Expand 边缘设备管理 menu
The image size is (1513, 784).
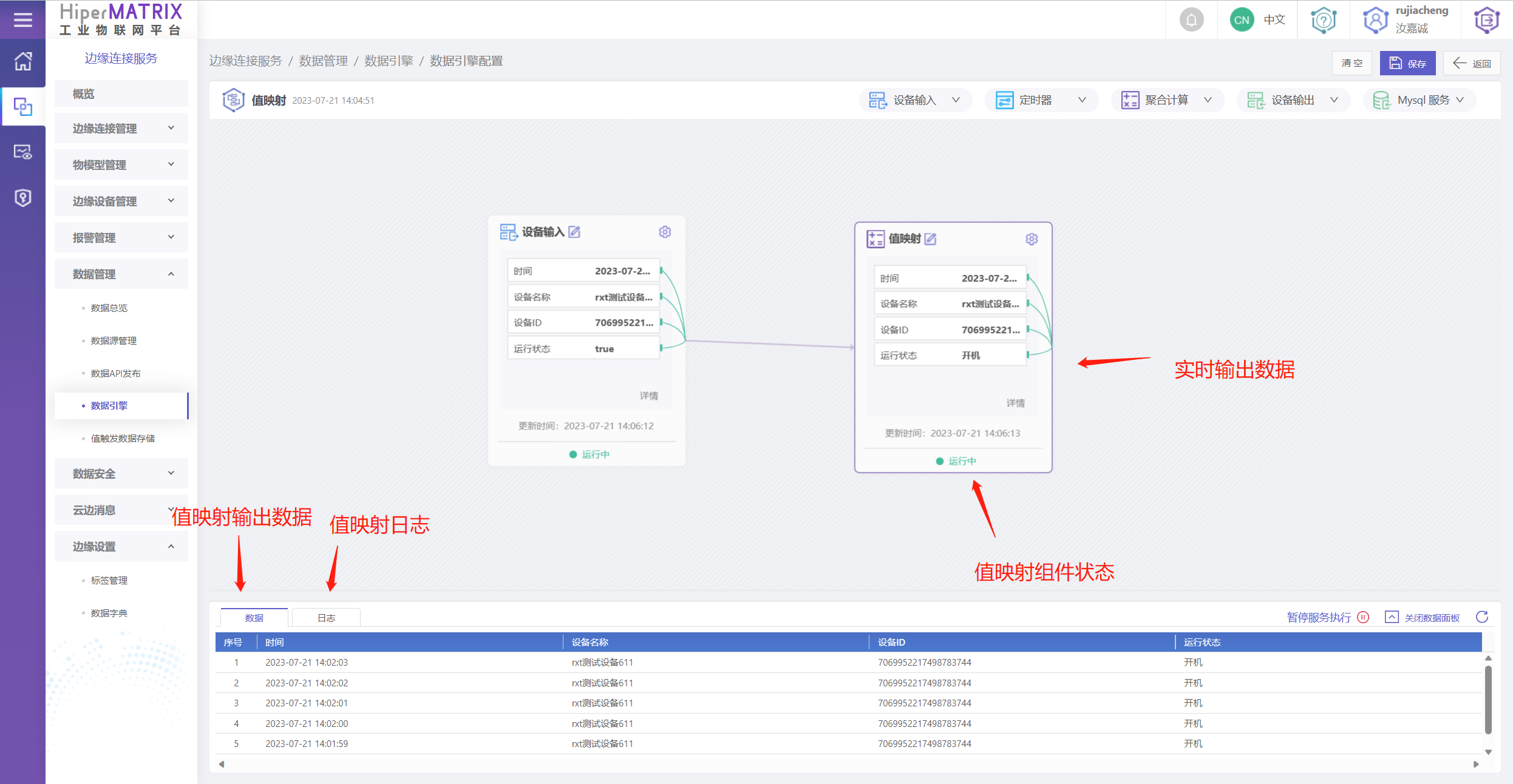coord(121,201)
